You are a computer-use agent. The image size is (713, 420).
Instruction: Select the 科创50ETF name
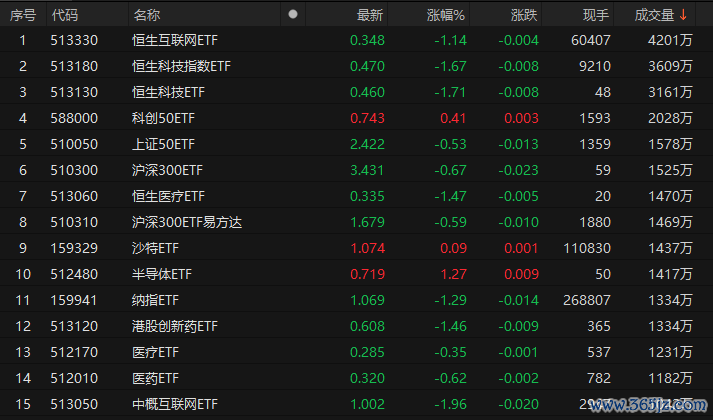163,118
